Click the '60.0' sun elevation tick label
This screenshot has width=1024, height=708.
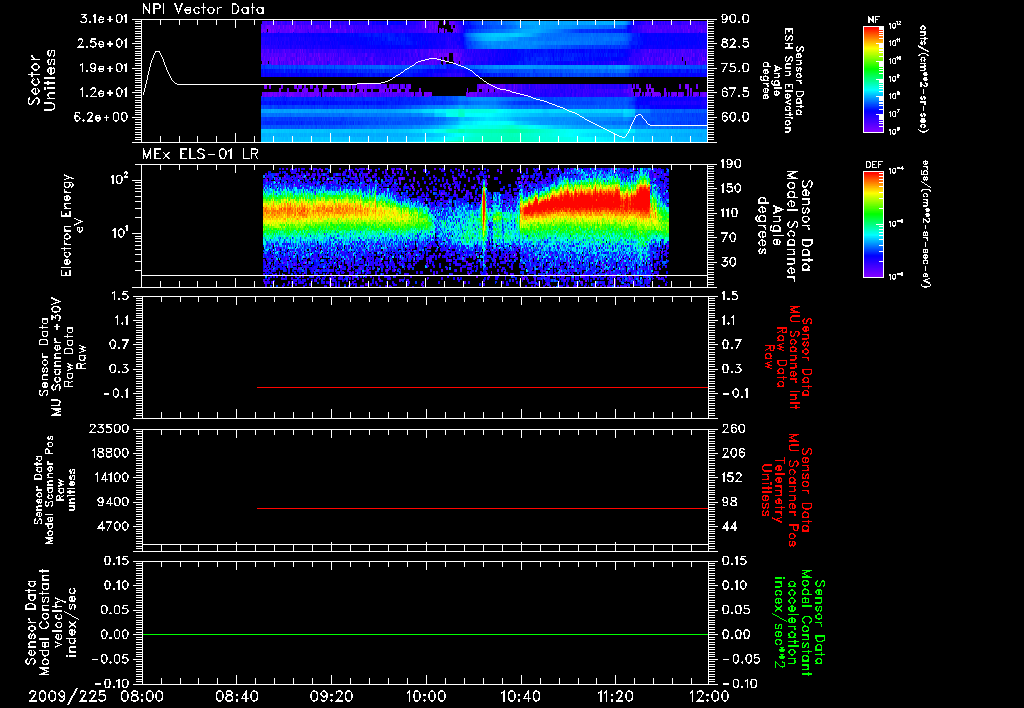click(x=735, y=118)
